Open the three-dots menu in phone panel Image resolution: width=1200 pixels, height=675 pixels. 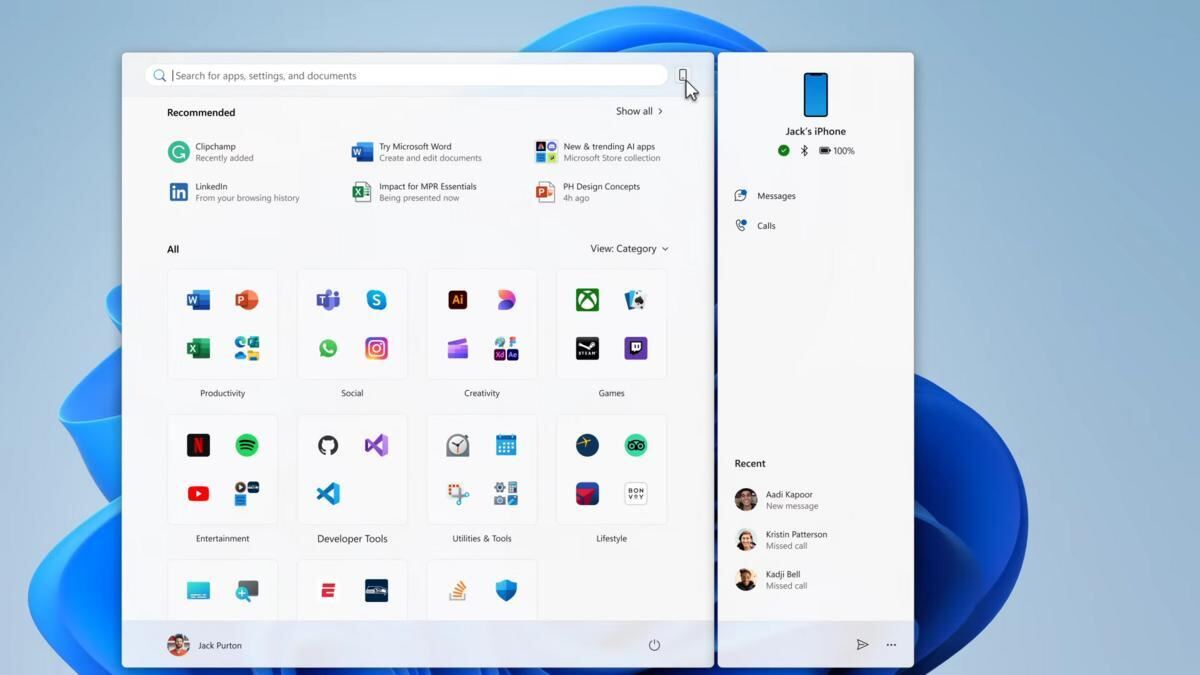(891, 645)
